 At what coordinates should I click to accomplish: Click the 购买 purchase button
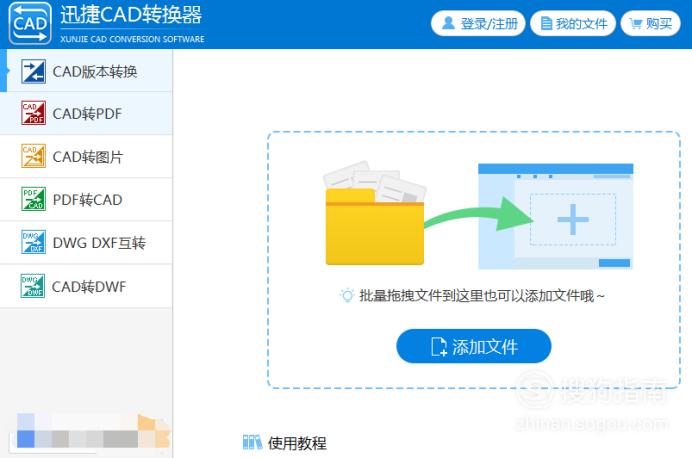pyautogui.click(x=651, y=23)
